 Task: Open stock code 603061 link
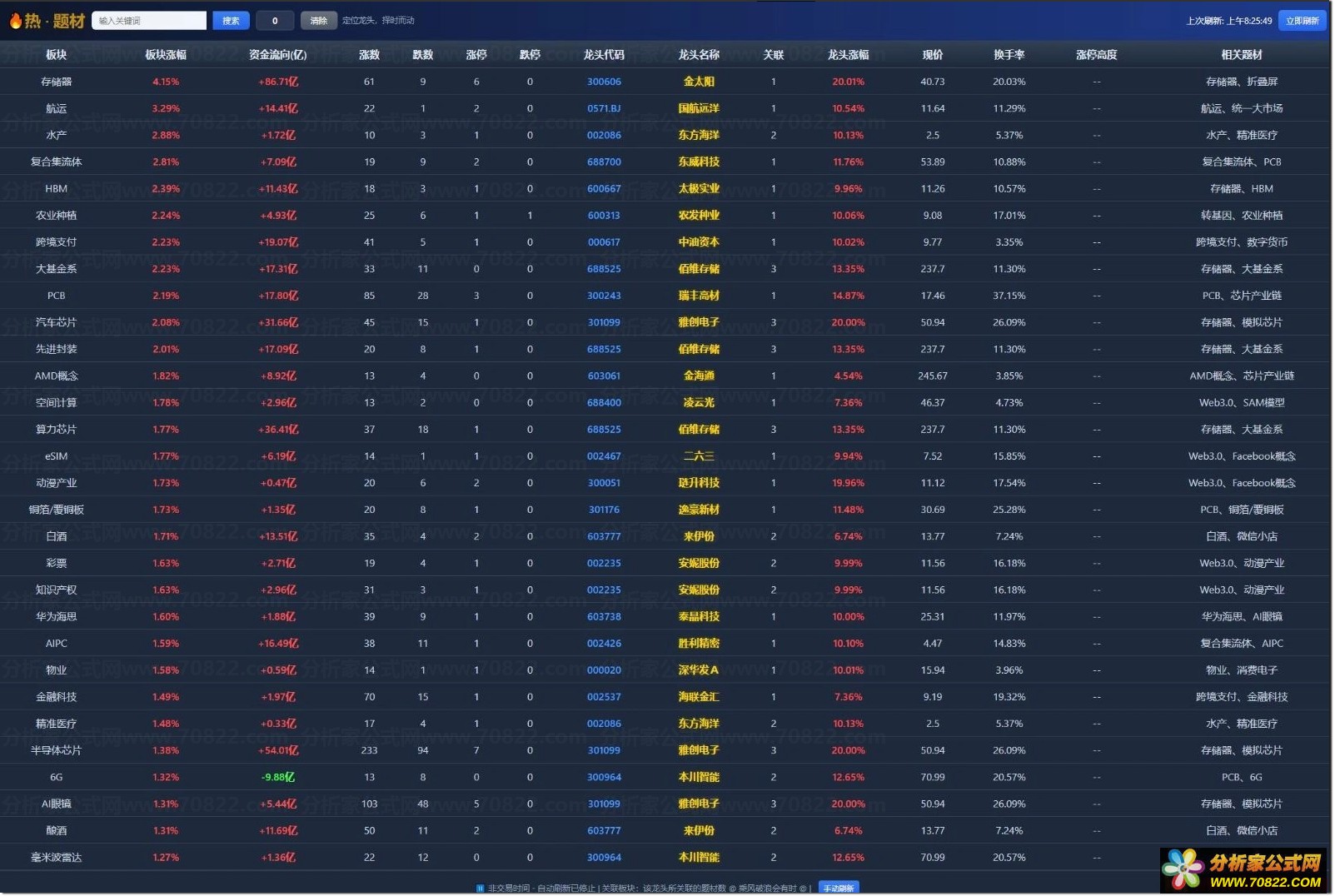pyautogui.click(x=605, y=376)
